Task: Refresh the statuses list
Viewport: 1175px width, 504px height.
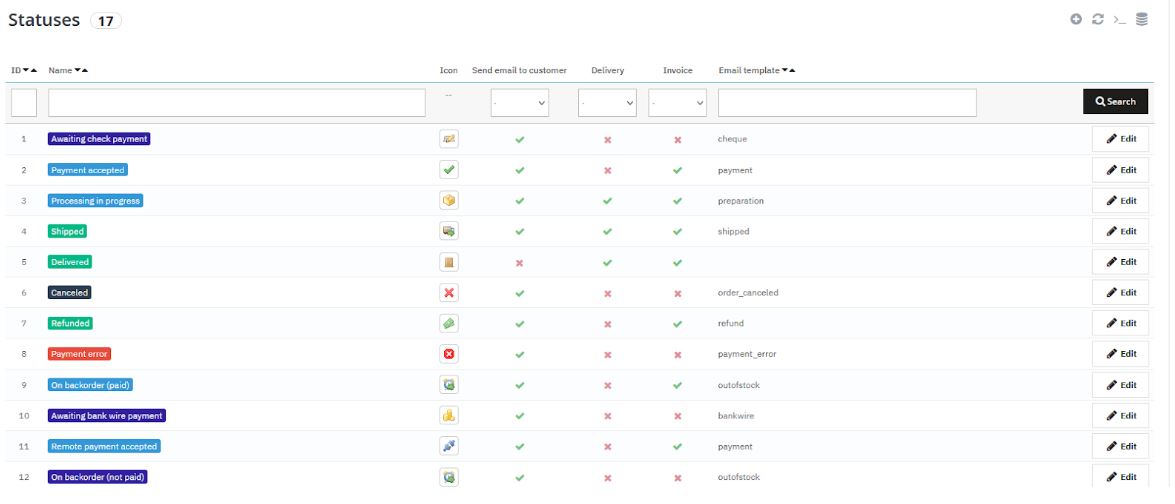Action: click(1098, 19)
